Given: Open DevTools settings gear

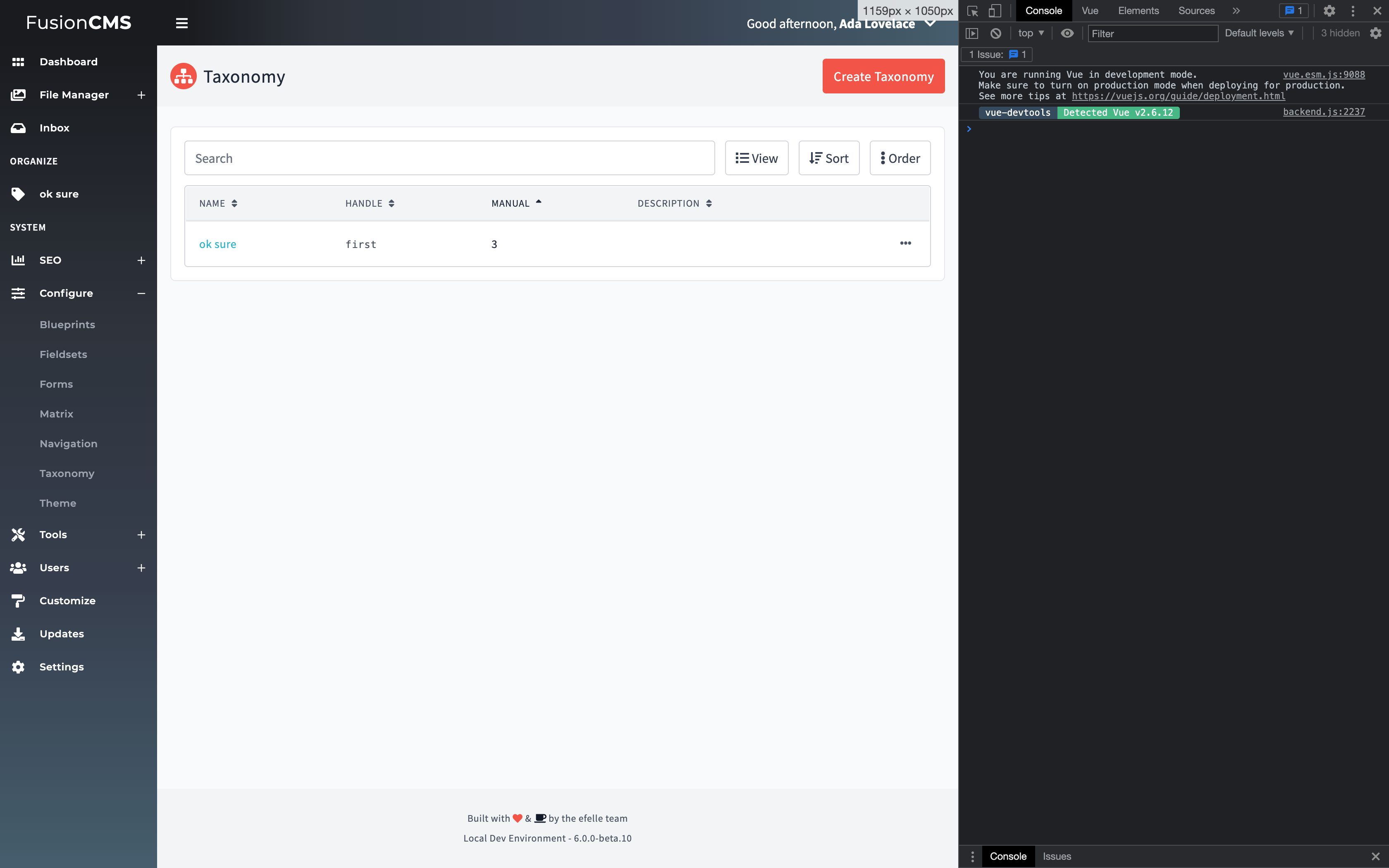Looking at the screenshot, I should click(x=1330, y=10).
